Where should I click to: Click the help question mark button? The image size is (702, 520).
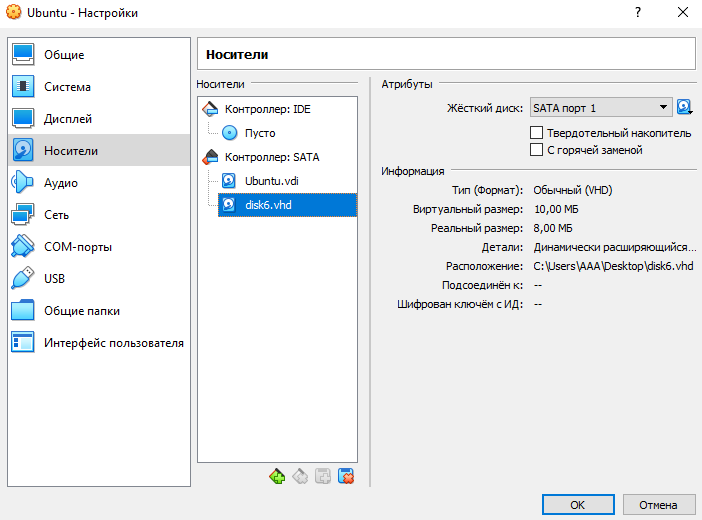click(638, 12)
